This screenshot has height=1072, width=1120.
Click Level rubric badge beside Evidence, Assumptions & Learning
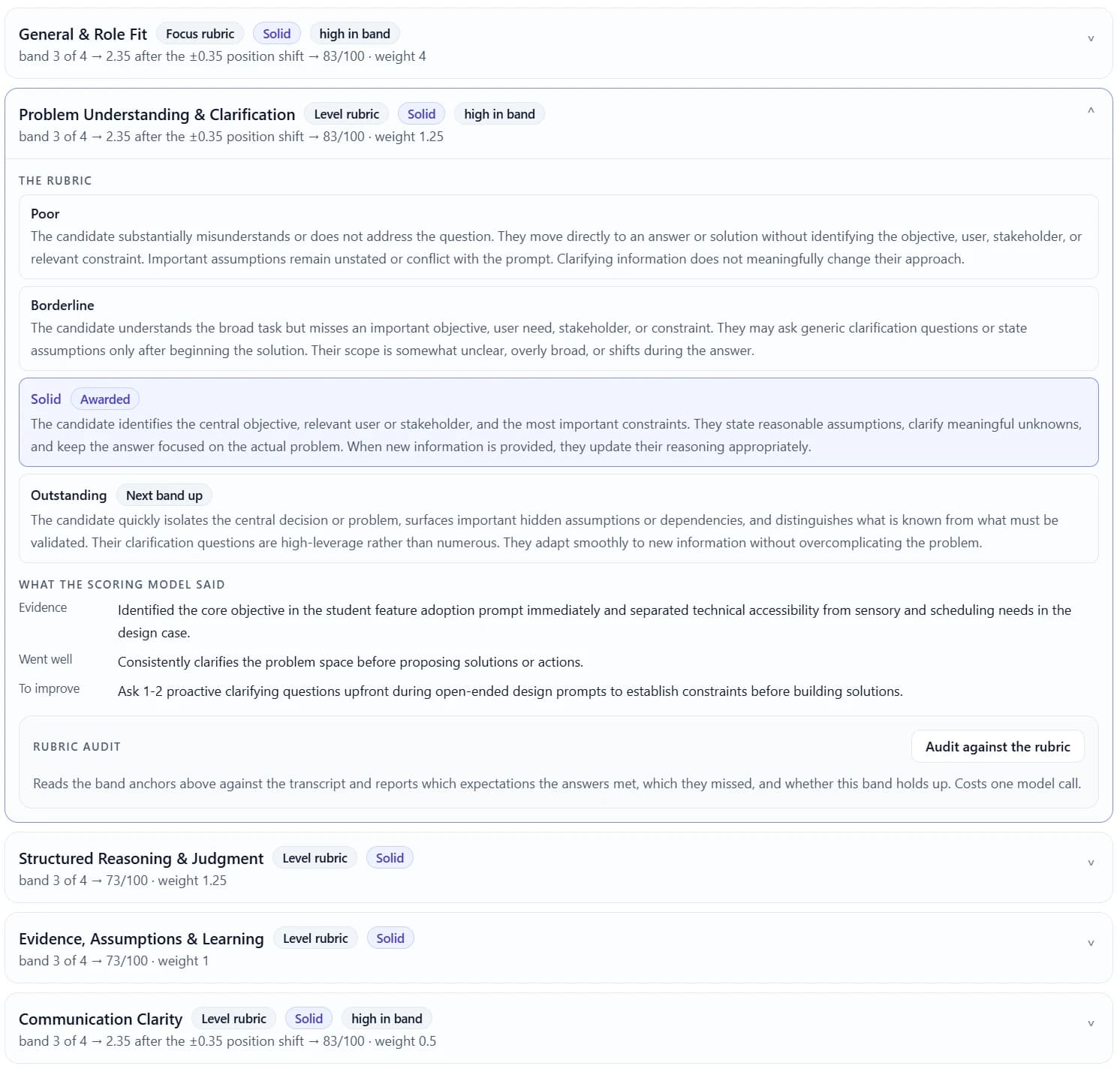click(315, 938)
